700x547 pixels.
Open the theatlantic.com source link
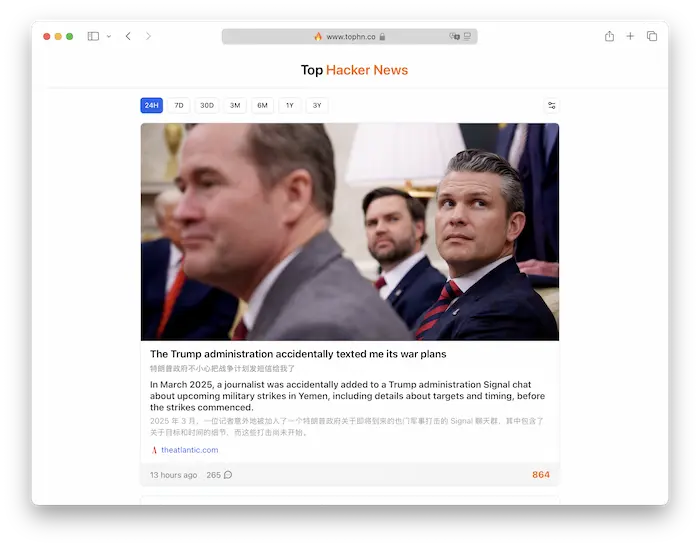tap(189, 450)
